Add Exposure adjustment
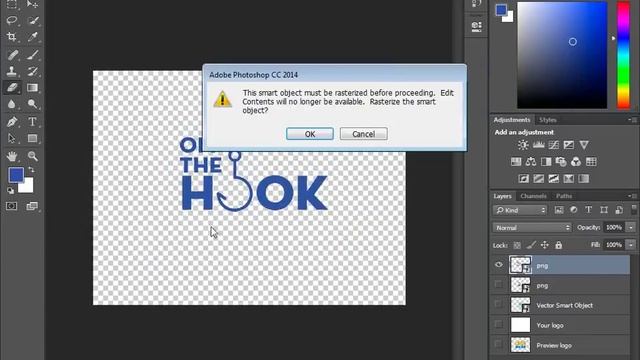The height and width of the screenshot is (360, 640). pyautogui.click(x=569, y=145)
